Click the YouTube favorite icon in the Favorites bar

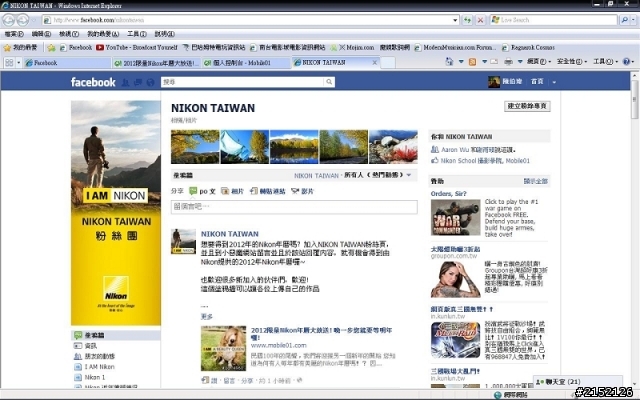click(100, 47)
